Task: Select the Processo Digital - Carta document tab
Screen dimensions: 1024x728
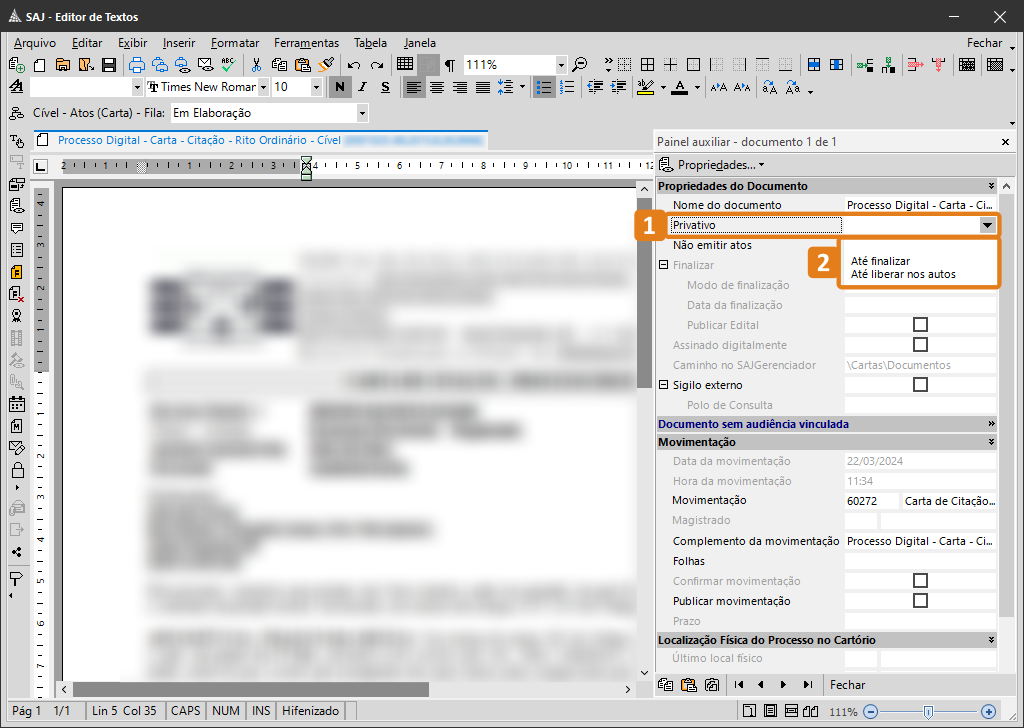Action: (x=261, y=140)
